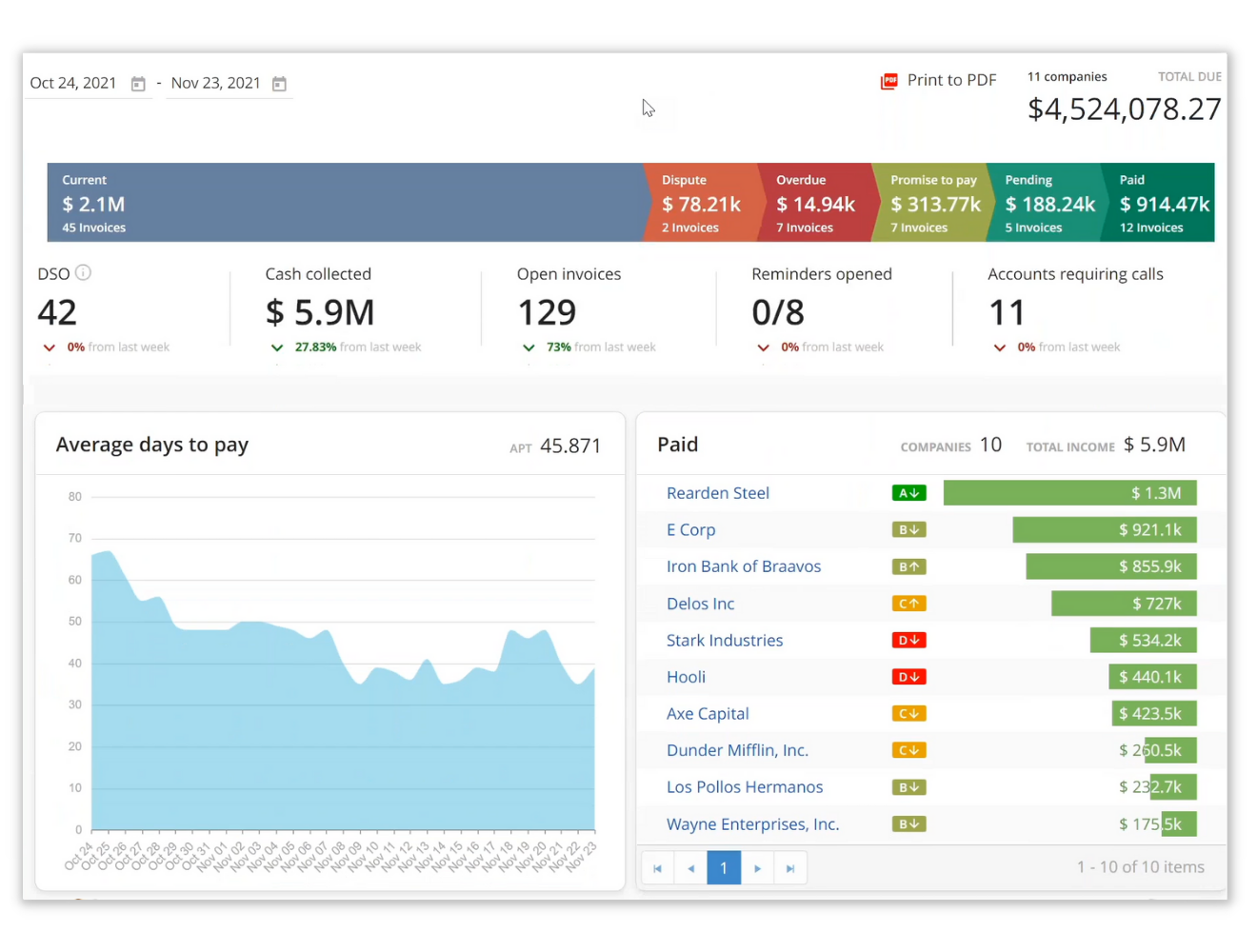Screen dimensions: 1257x952
Task: Open the Wayne Enterprises, Inc. link
Action: coord(752,823)
